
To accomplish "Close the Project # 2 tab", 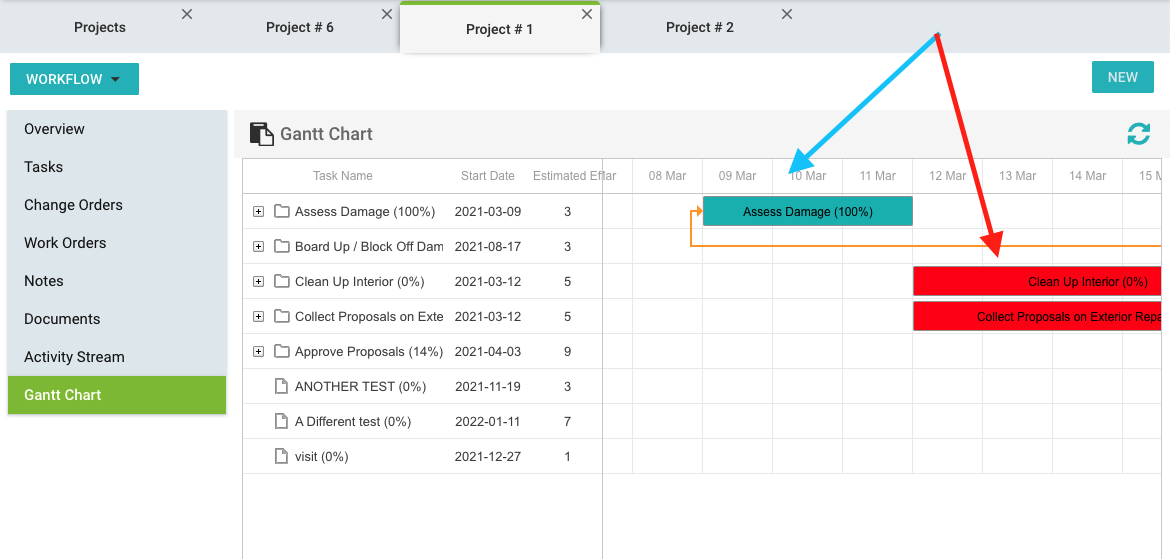I will (x=786, y=14).
